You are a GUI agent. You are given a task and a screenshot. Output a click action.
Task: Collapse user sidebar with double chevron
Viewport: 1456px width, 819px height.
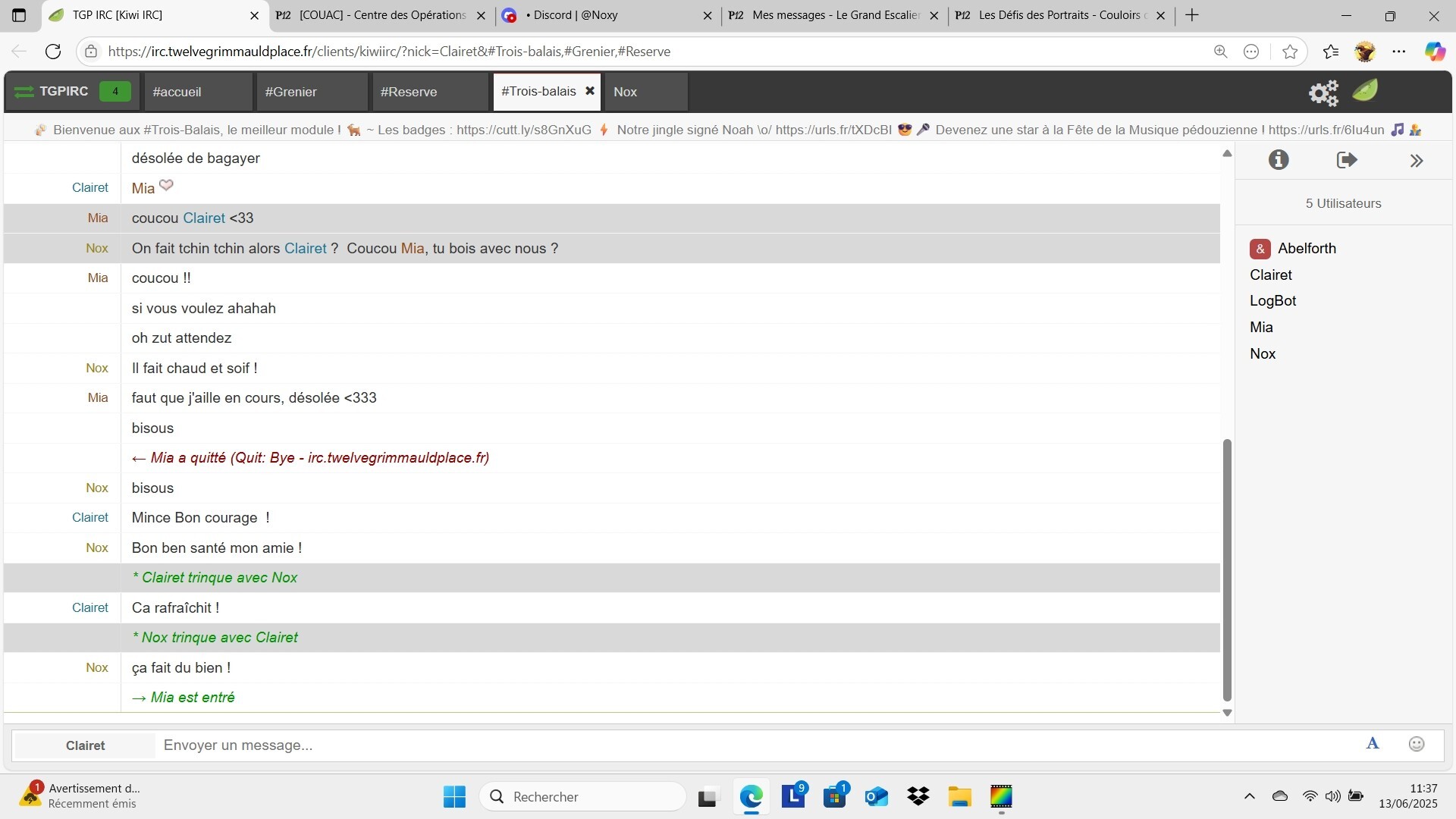(x=1416, y=161)
